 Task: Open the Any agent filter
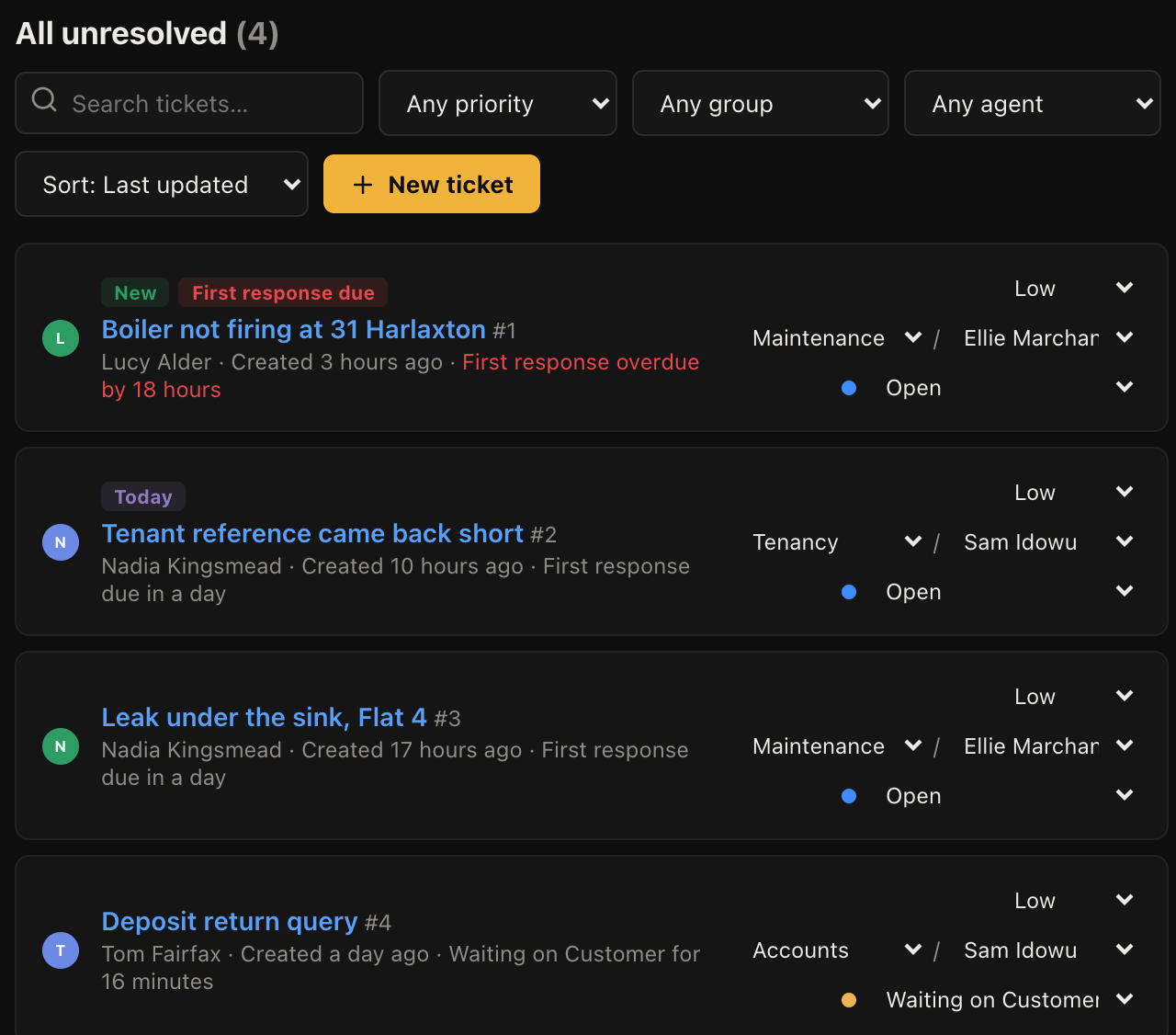pos(1033,103)
